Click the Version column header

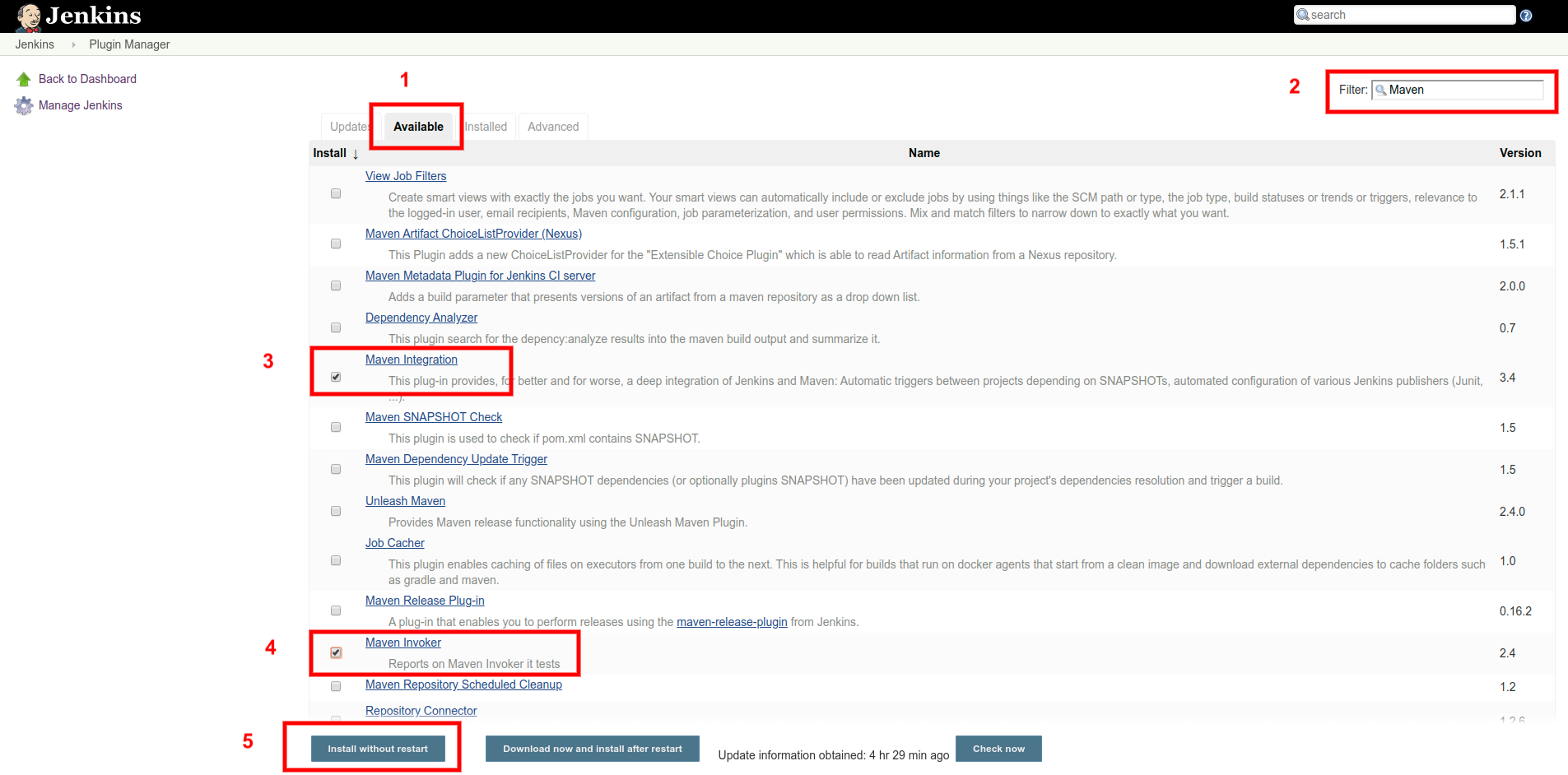[1520, 153]
